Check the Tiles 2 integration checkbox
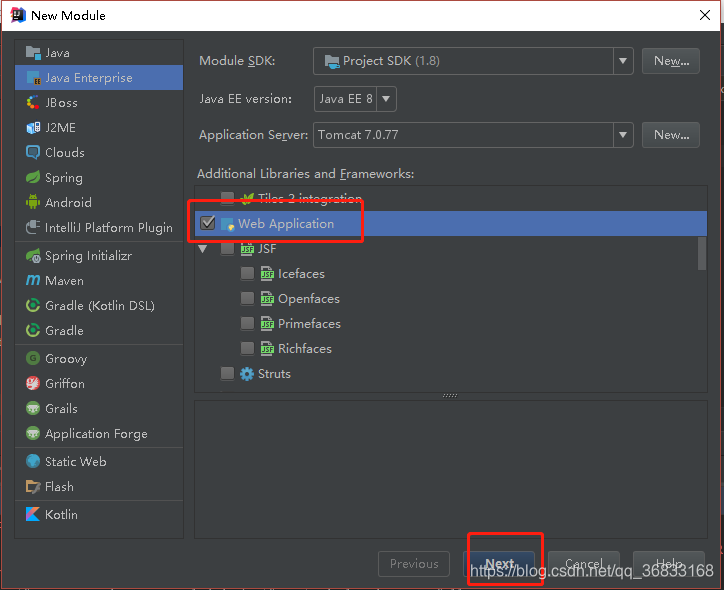Screen dimensions: 724x590 coord(228,199)
